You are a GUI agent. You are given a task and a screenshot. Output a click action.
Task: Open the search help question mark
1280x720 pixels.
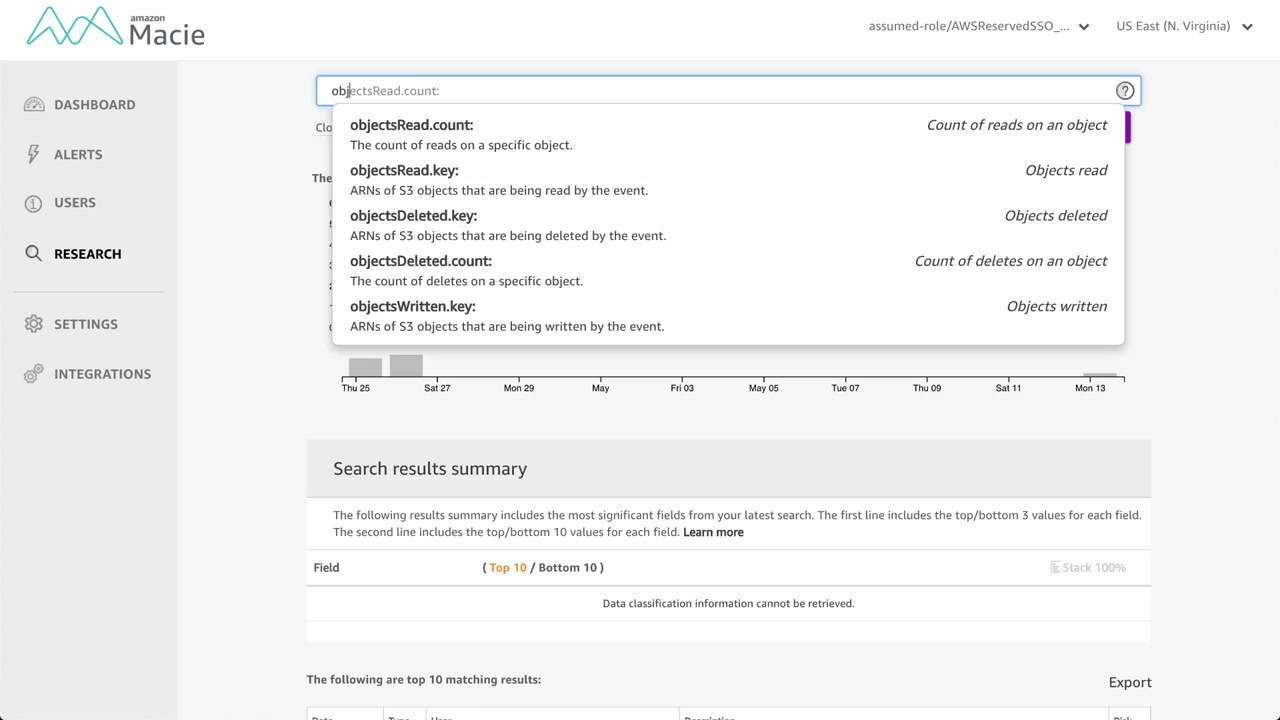point(1125,91)
